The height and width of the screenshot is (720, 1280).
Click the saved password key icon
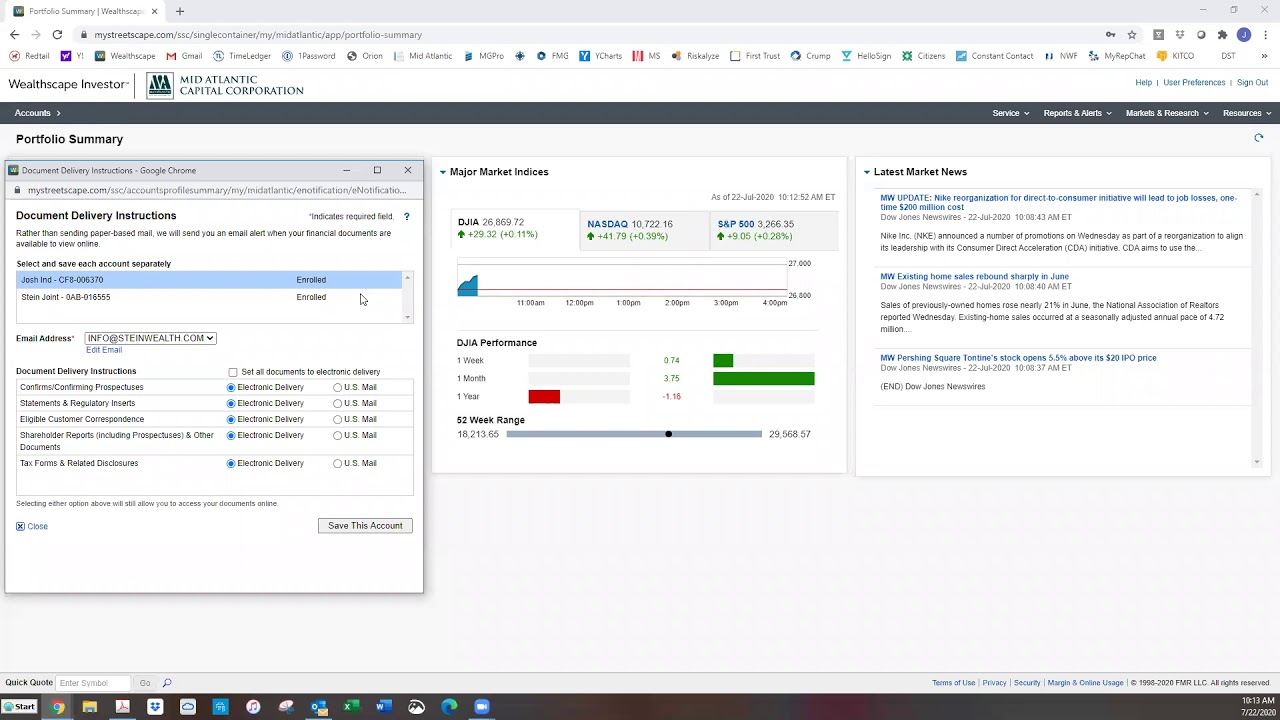pos(1110,34)
